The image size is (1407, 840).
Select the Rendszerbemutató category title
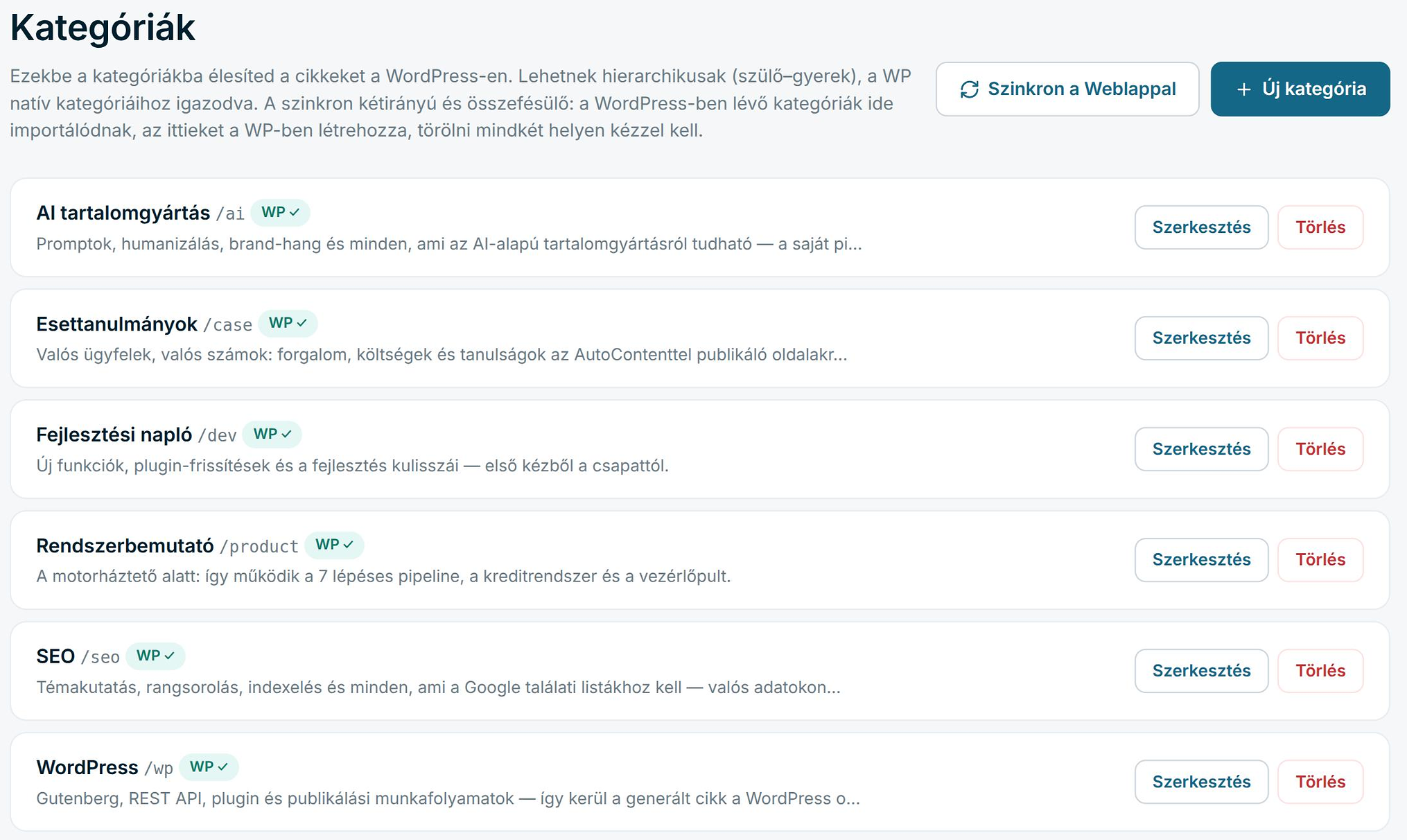125,545
